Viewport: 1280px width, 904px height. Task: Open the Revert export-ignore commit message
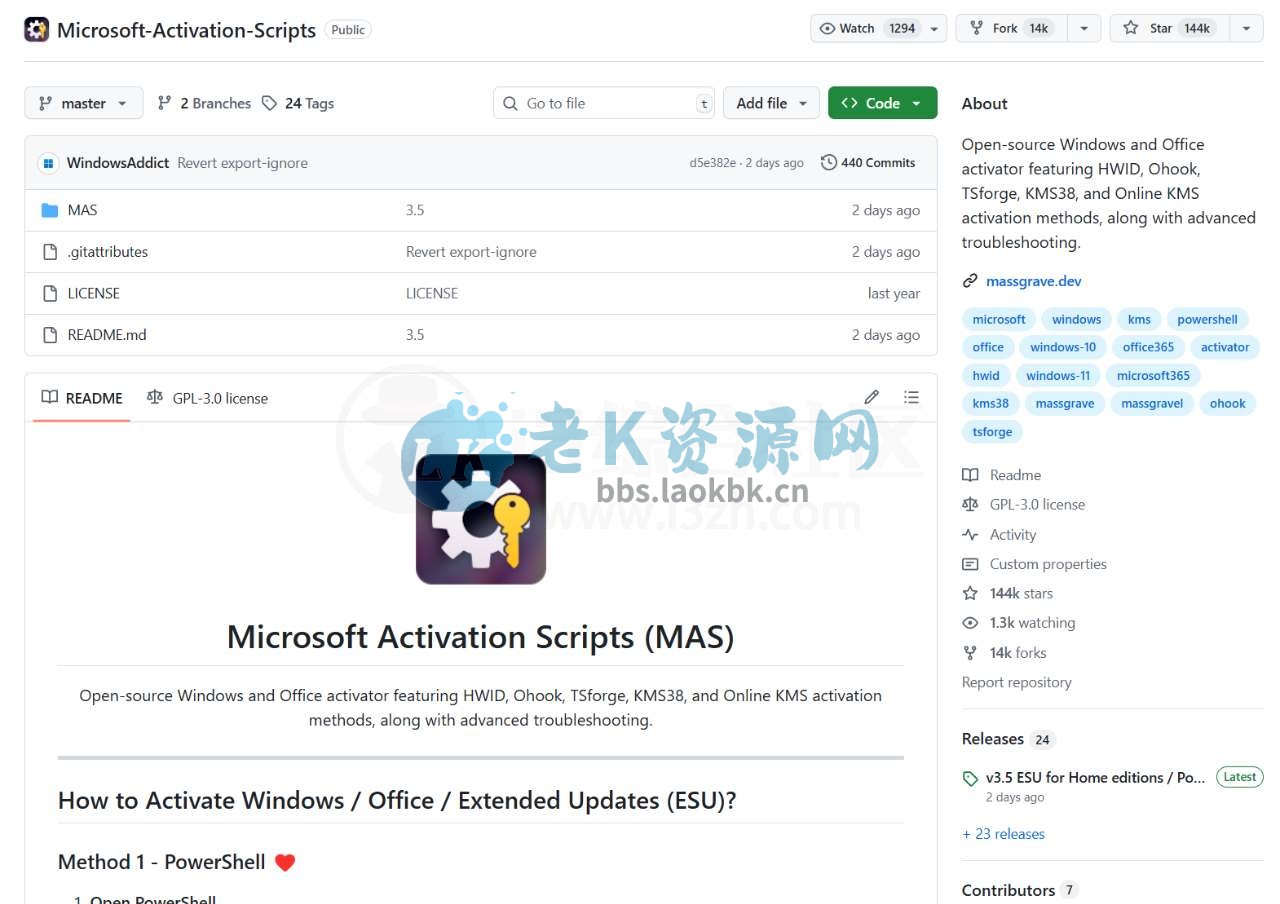(x=243, y=163)
